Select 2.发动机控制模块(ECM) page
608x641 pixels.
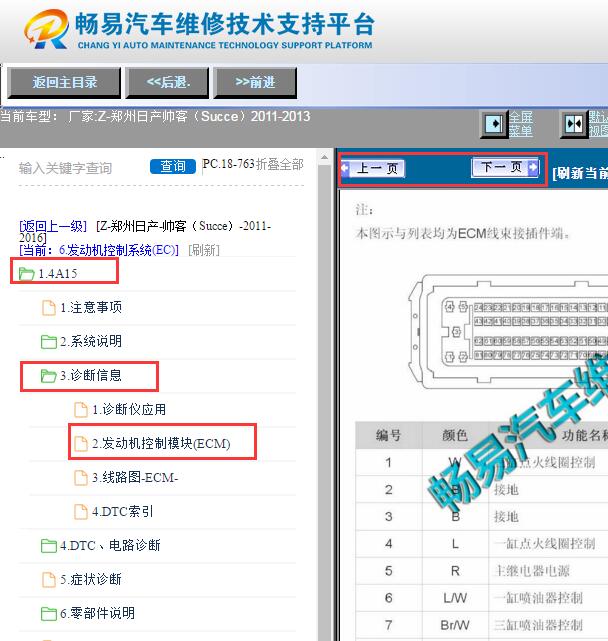[161, 443]
